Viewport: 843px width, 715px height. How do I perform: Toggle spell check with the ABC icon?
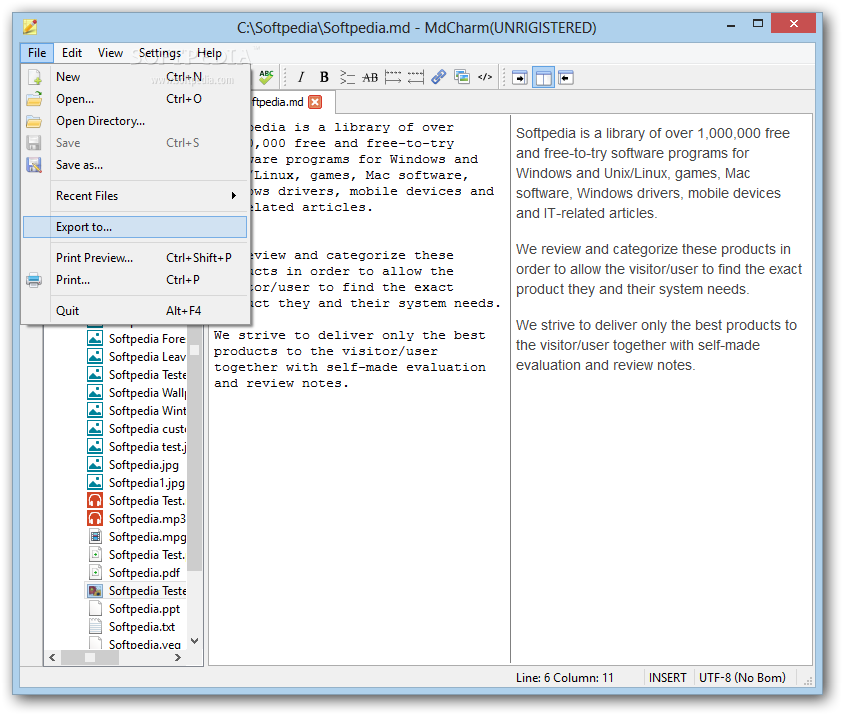click(266, 77)
